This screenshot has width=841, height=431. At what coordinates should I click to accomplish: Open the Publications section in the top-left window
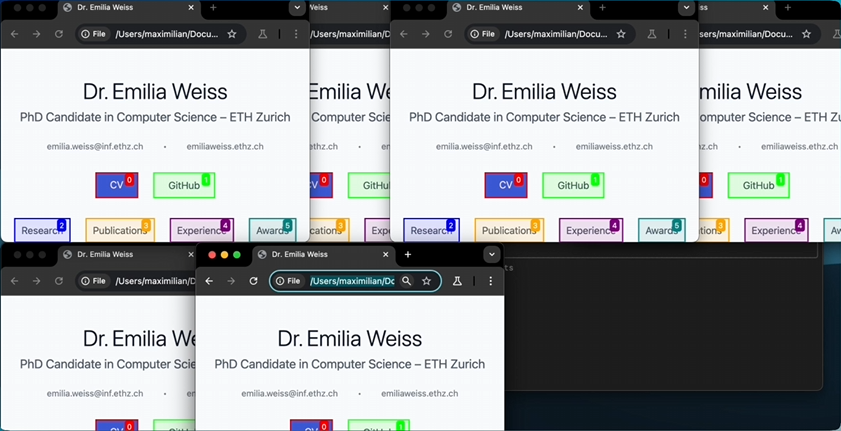pos(119,231)
